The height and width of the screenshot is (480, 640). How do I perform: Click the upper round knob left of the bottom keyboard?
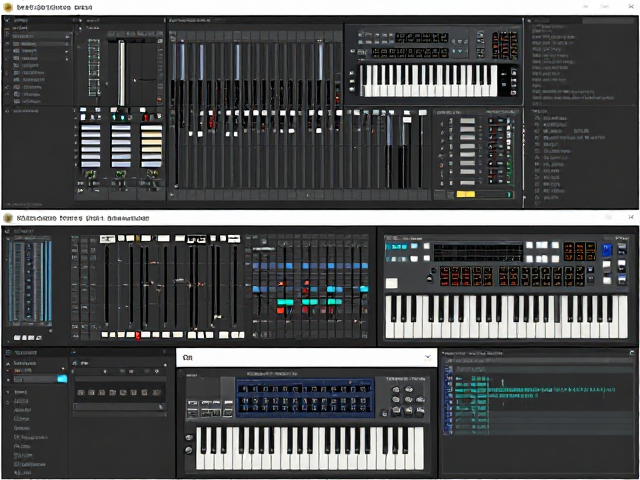(189, 438)
